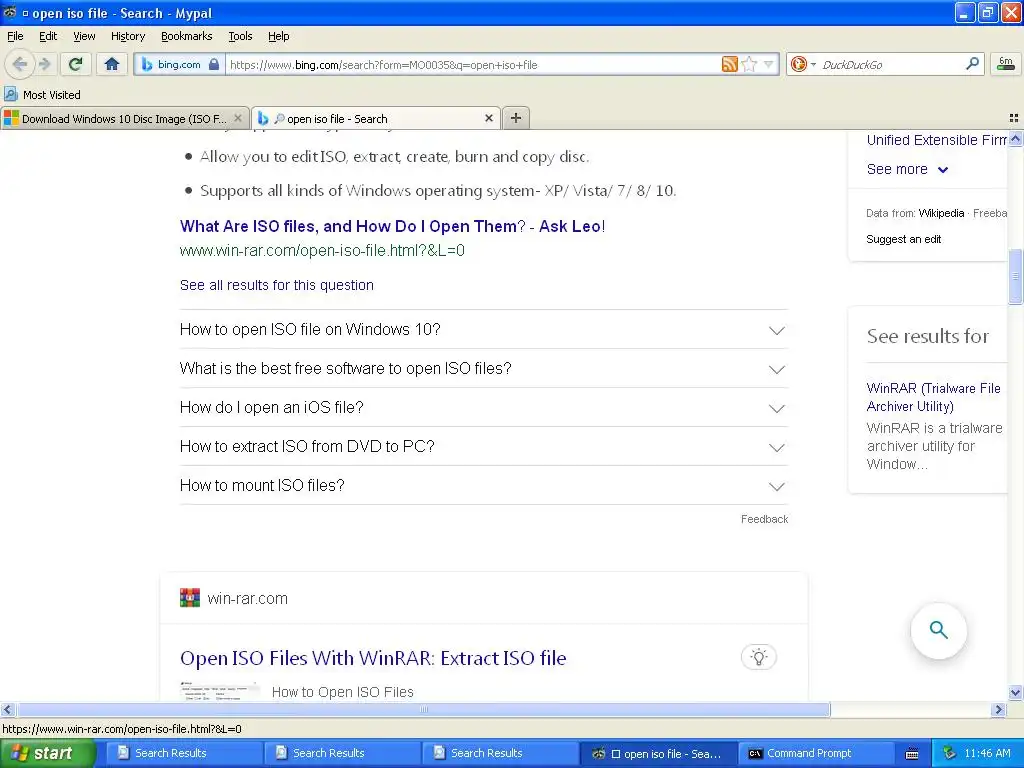Image resolution: width=1024 pixels, height=768 pixels.
Task: Open Unified Extensible Firmware link in sidebar
Action: tap(936, 140)
